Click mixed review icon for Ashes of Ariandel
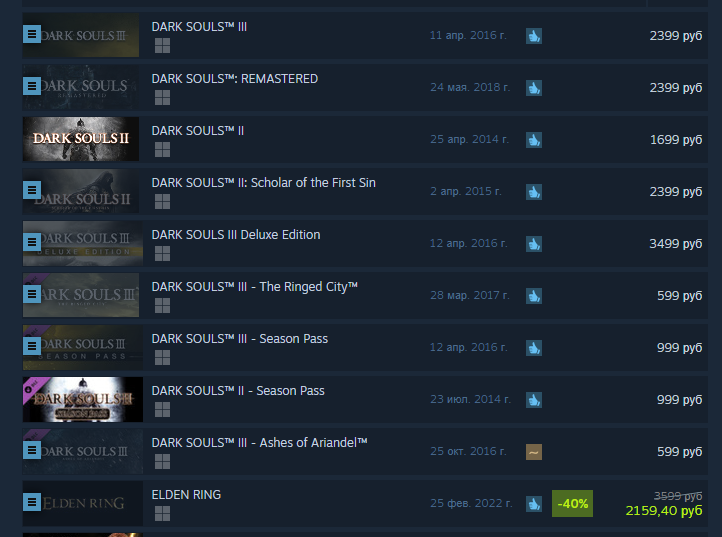 coord(534,452)
